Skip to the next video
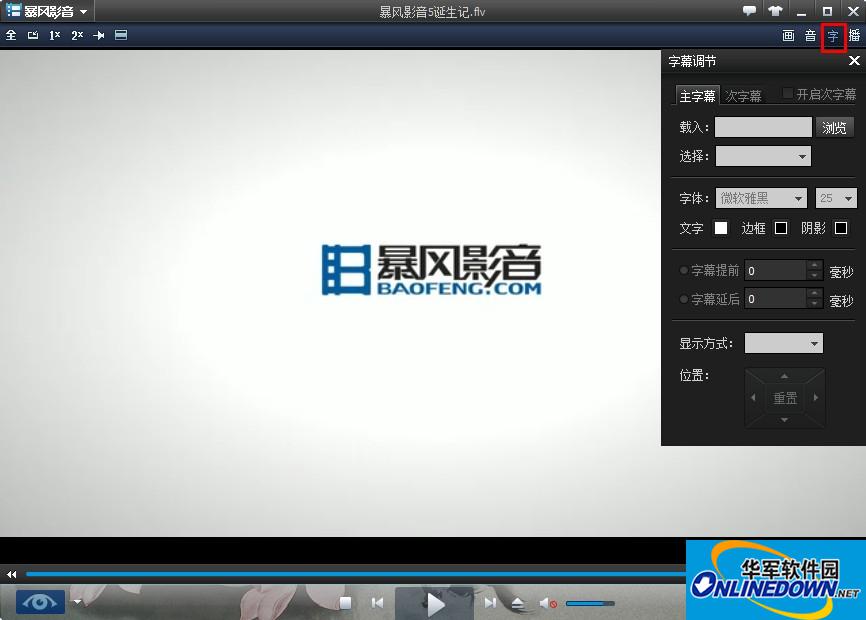Viewport: 866px width, 620px height. (x=489, y=603)
